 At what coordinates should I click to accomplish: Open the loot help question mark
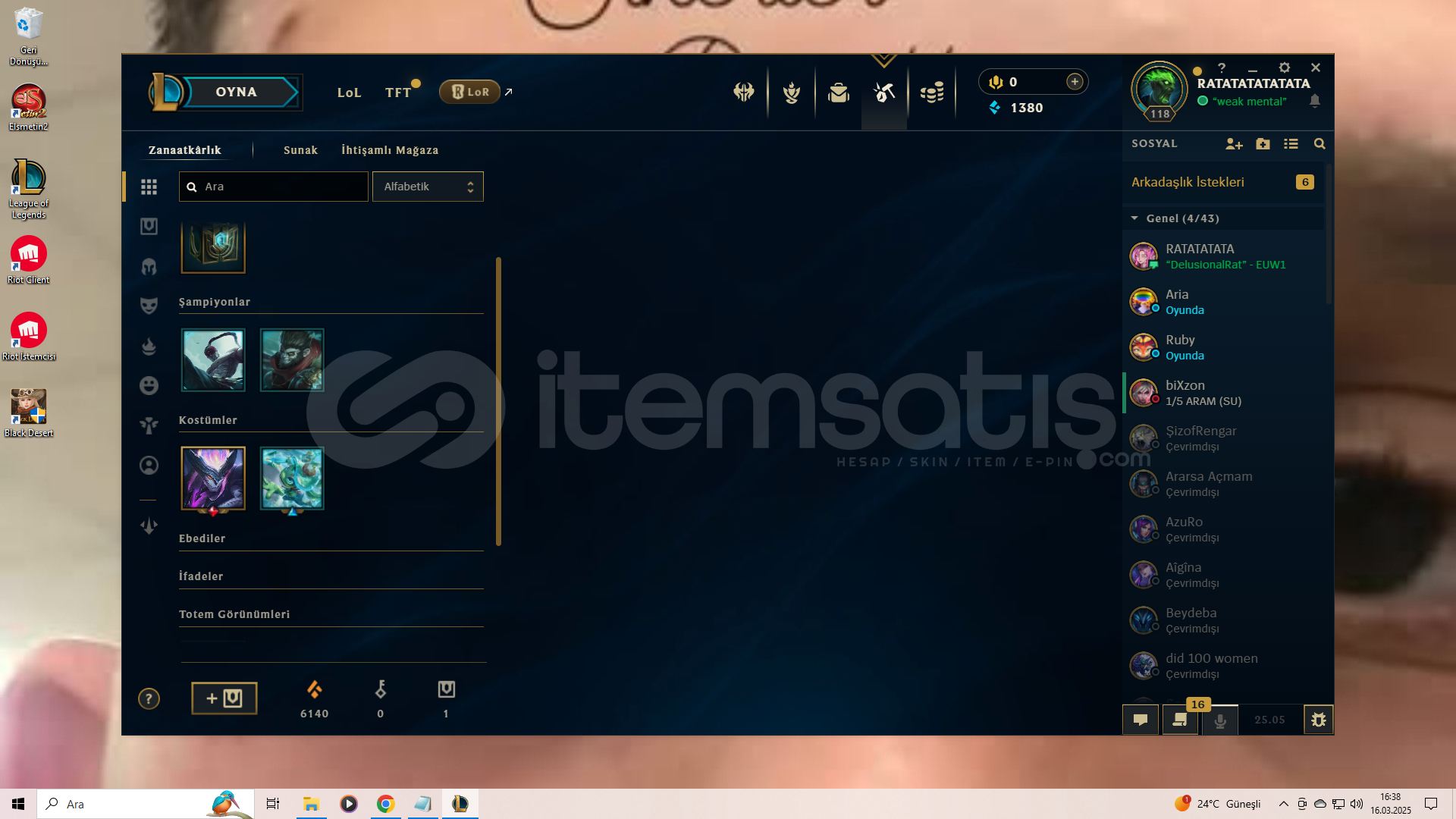[x=149, y=698]
